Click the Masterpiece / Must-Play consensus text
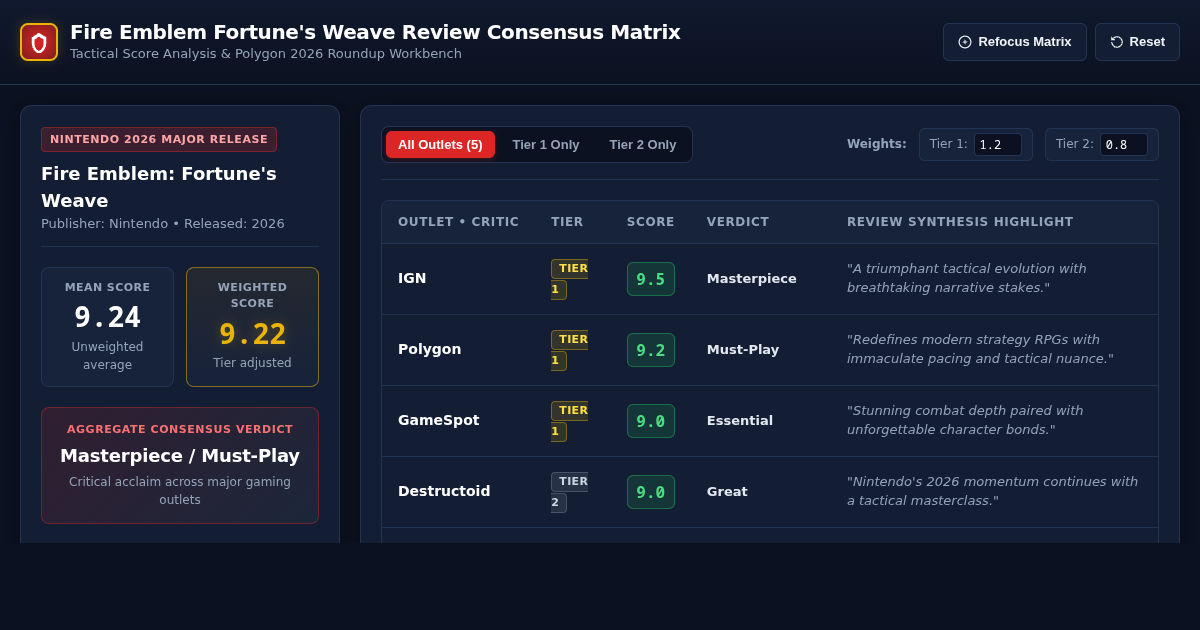The image size is (1200, 630). (180, 456)
